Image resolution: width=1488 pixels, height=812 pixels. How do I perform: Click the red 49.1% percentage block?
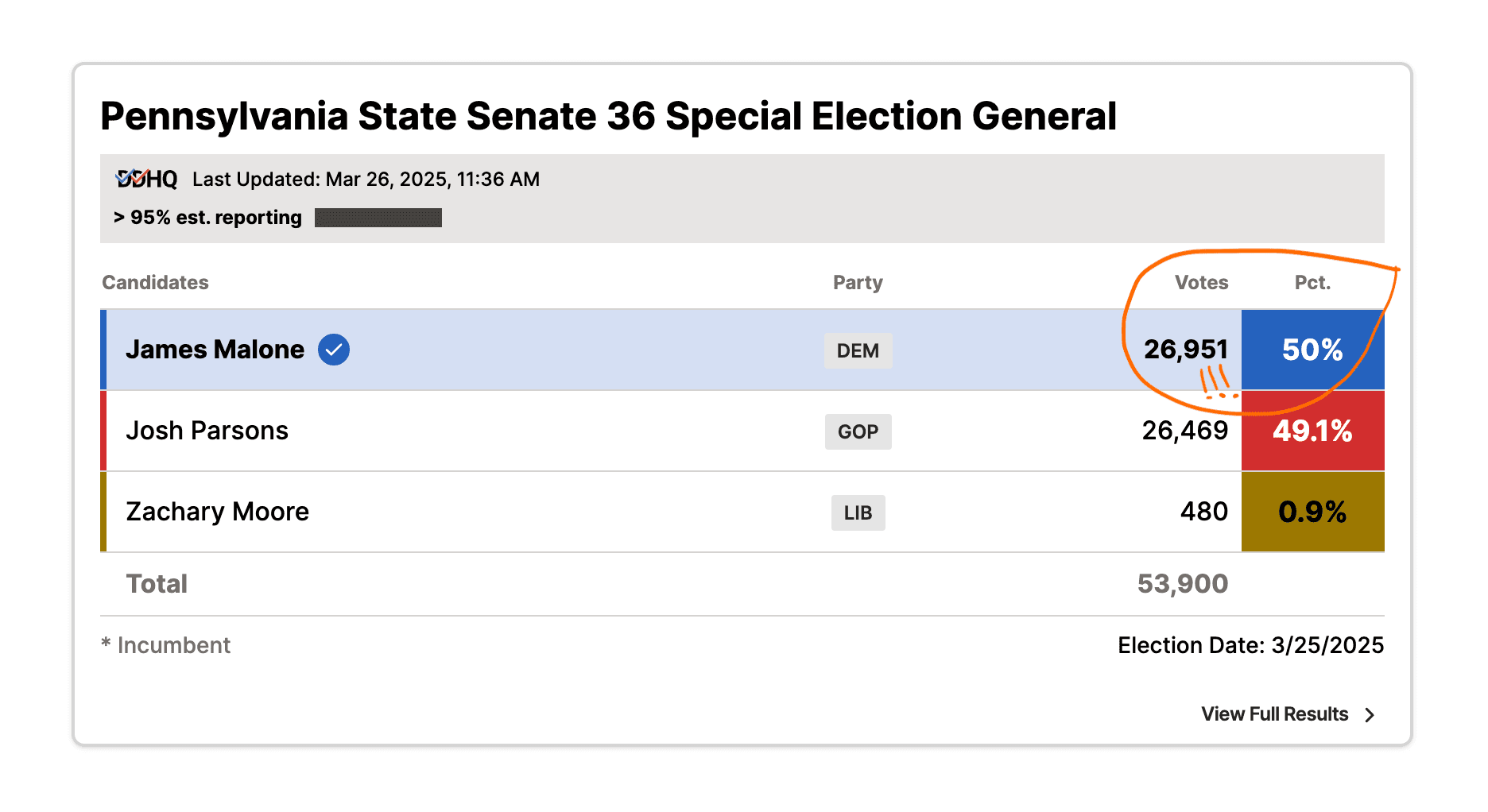click(1312, 431)
